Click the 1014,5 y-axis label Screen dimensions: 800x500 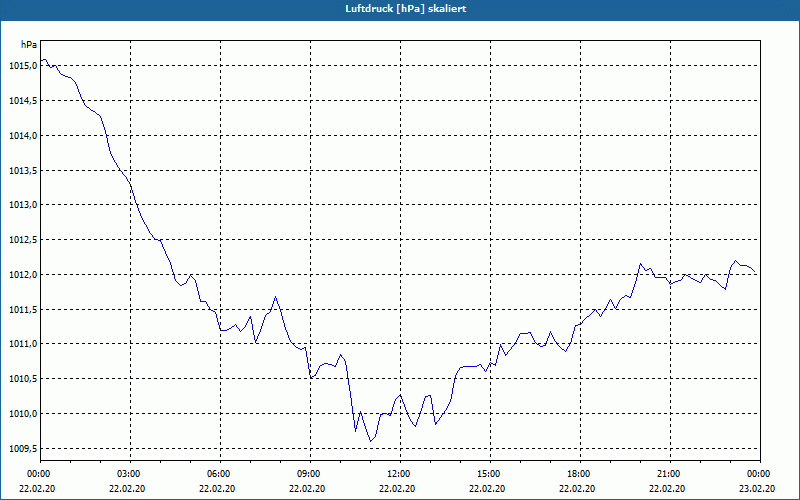point(23,101)
